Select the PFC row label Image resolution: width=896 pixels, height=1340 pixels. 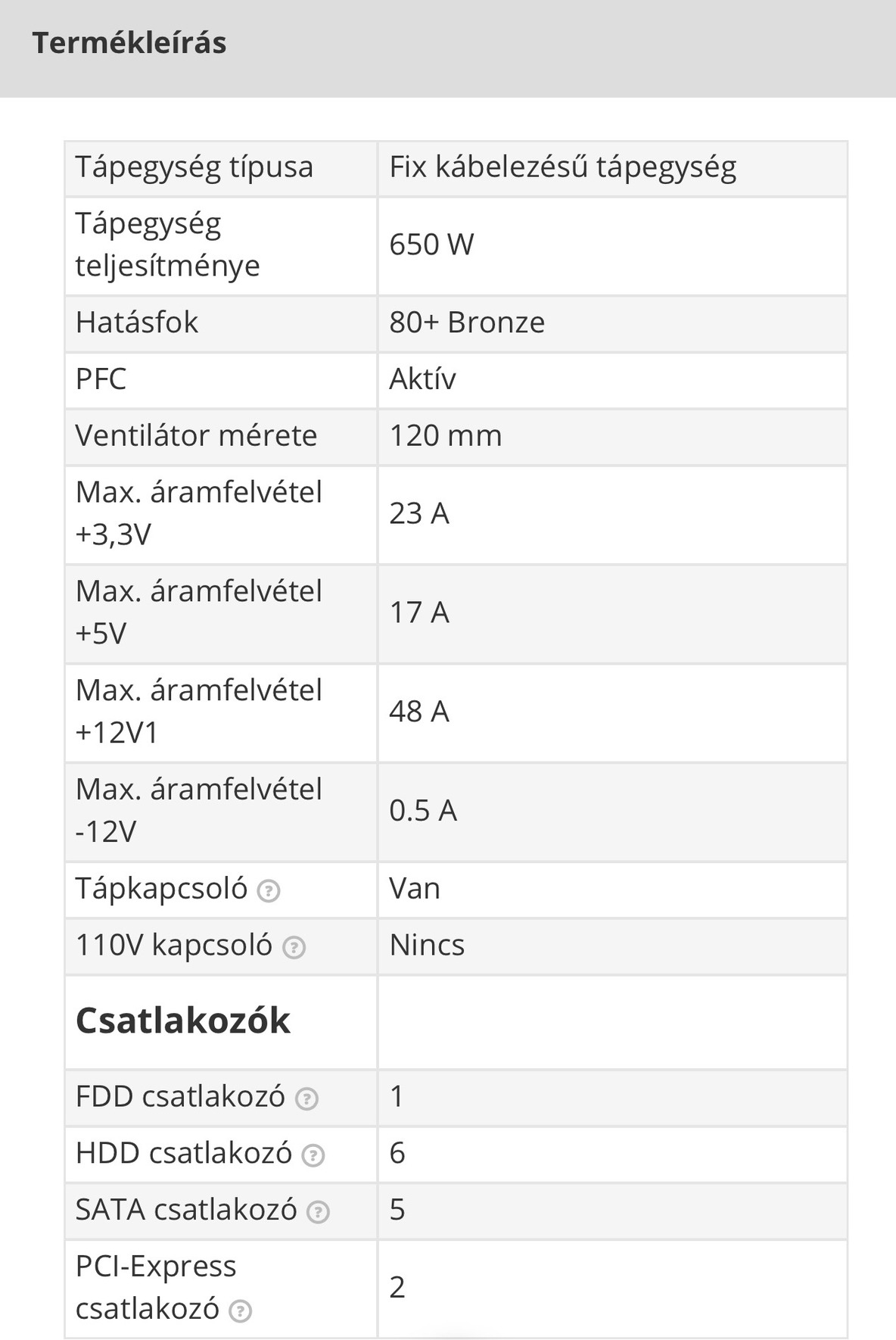click(x=101, y=379)
